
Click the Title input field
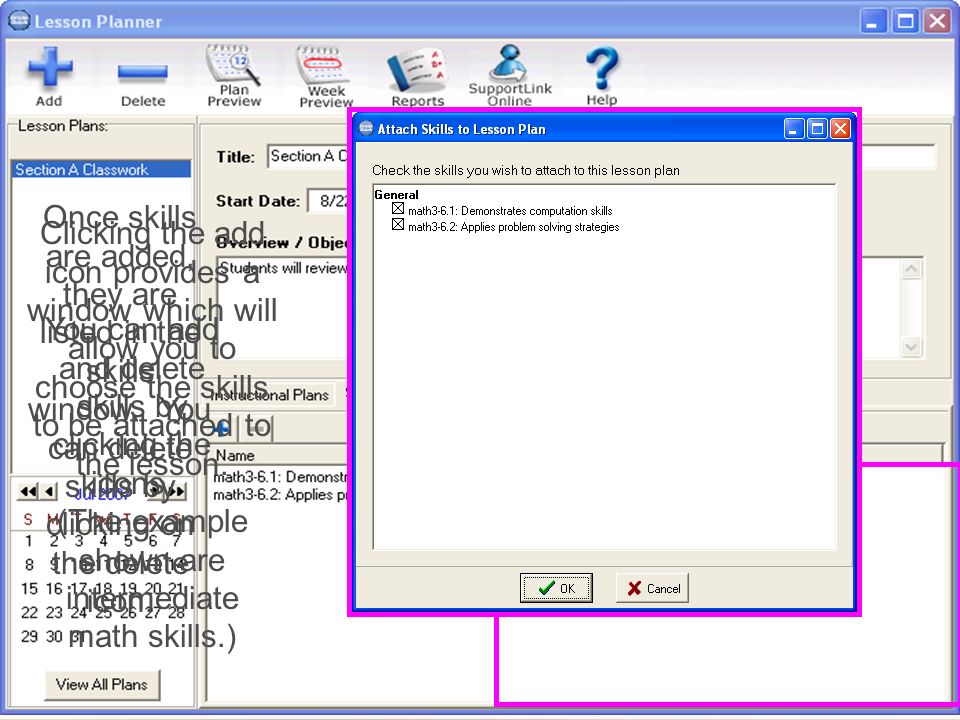click(600, 157)
